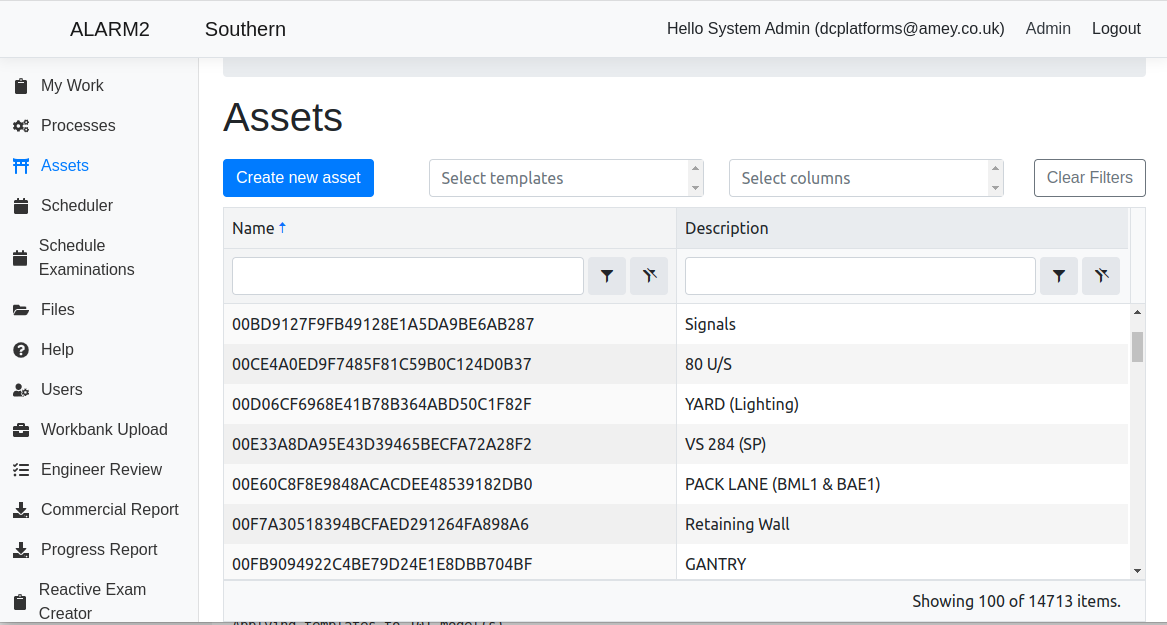Click Select templates stepper arrows
The width and height of the screenshot is (1167, 625).
pyautogui.click(x=696, y=178)
